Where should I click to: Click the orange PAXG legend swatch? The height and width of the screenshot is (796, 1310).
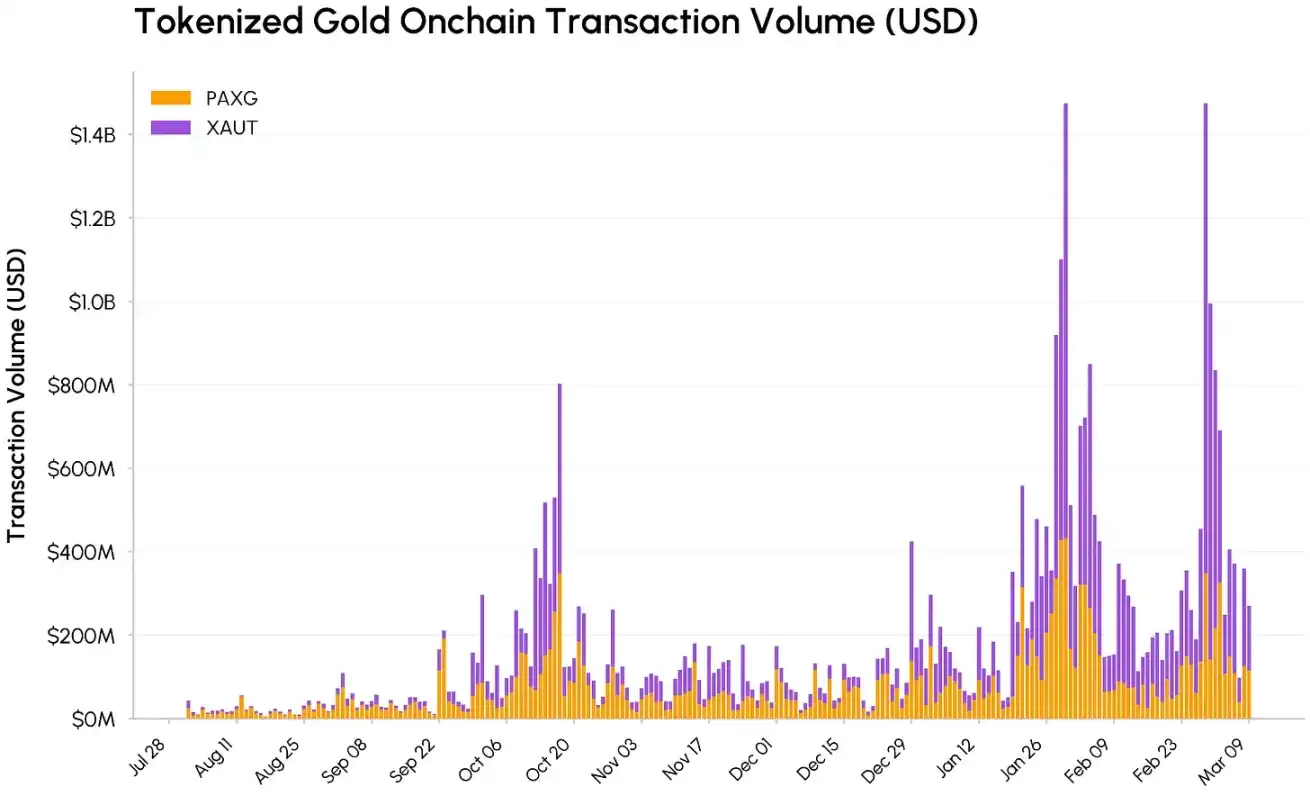tap(169, 98)
